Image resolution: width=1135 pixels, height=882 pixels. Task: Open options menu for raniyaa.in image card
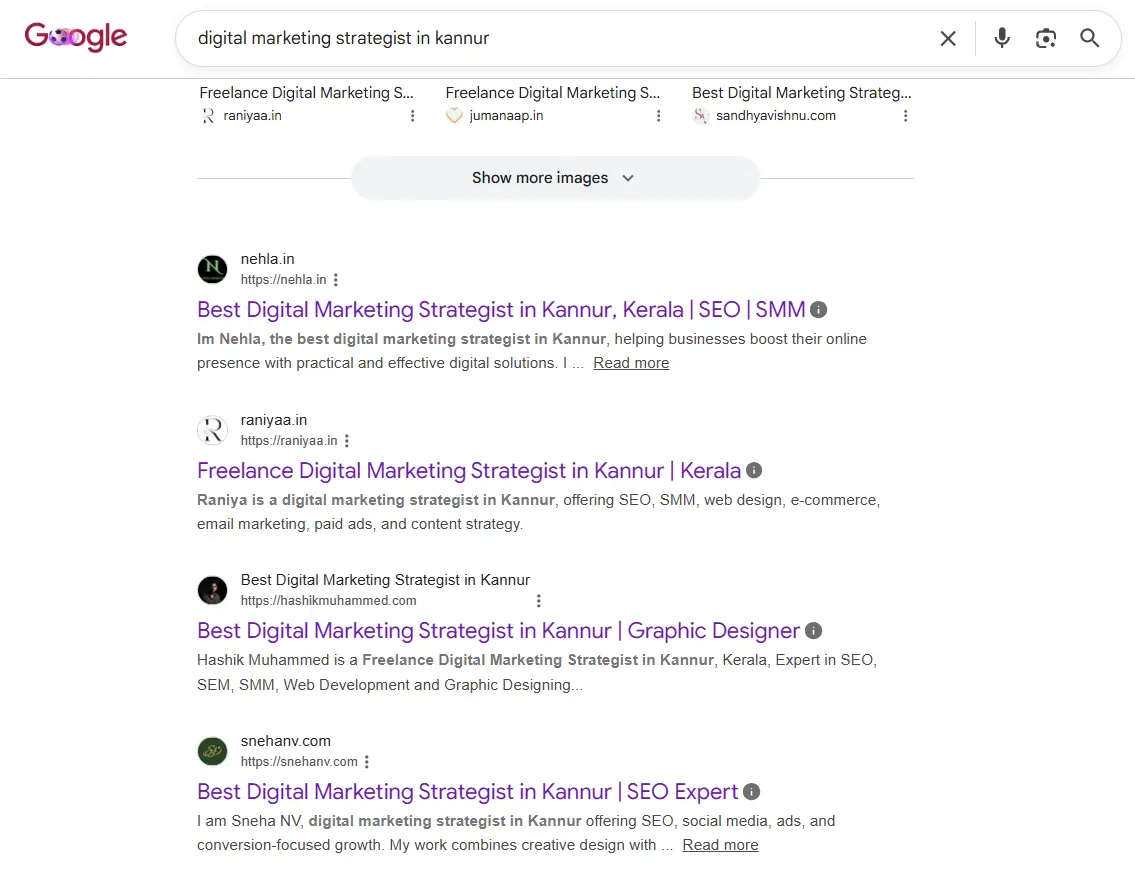[413, 116]
